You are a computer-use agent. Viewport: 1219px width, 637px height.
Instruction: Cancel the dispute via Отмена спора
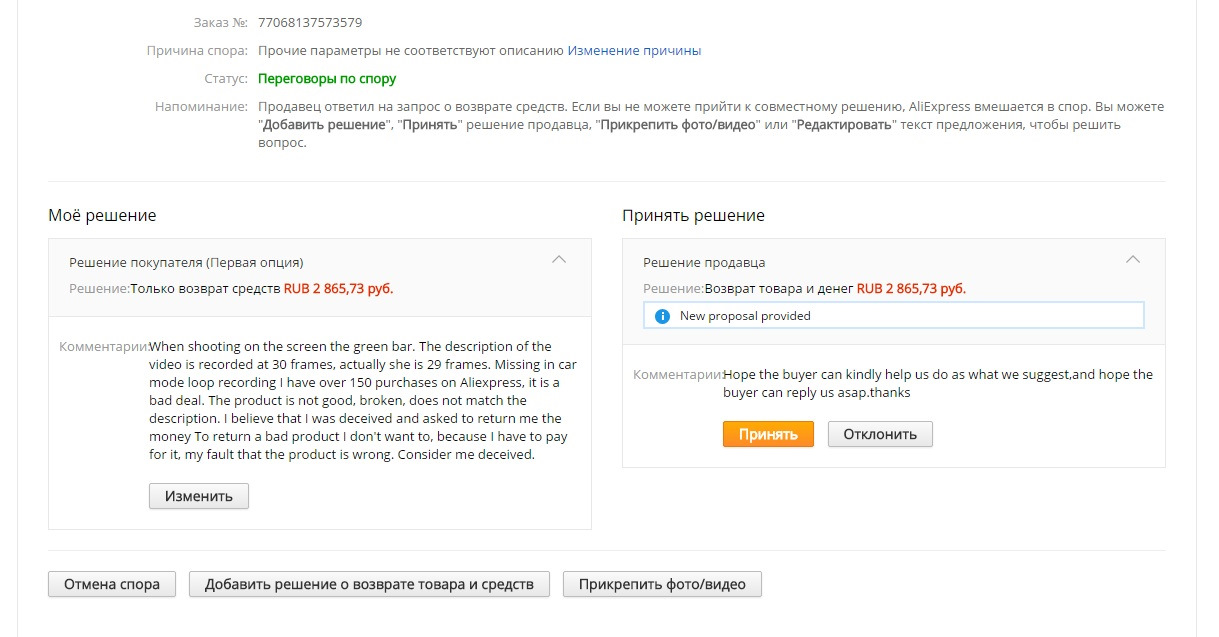point(112,584)
